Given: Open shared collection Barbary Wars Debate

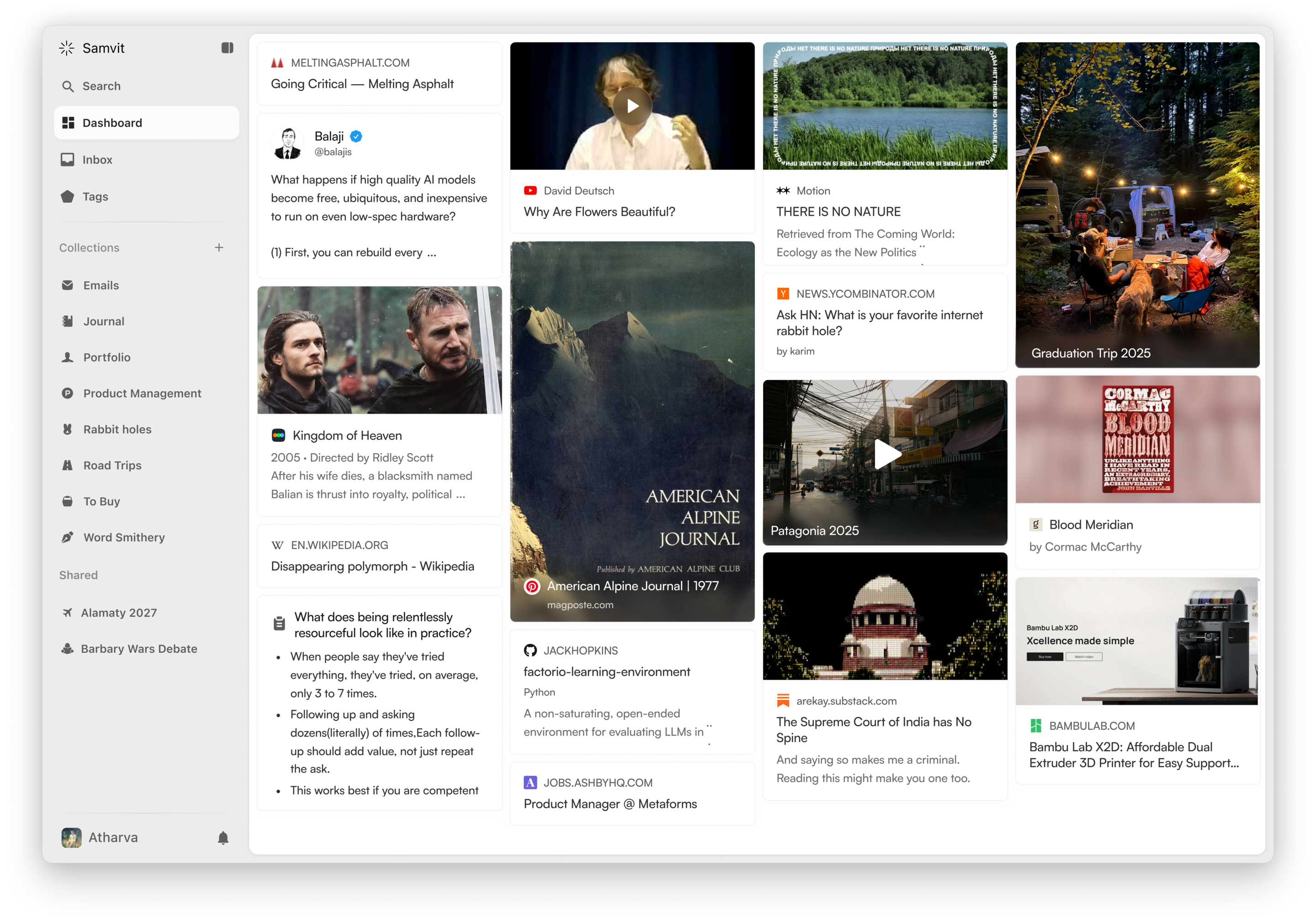Looking at the screenshot, I should [147, 649].
